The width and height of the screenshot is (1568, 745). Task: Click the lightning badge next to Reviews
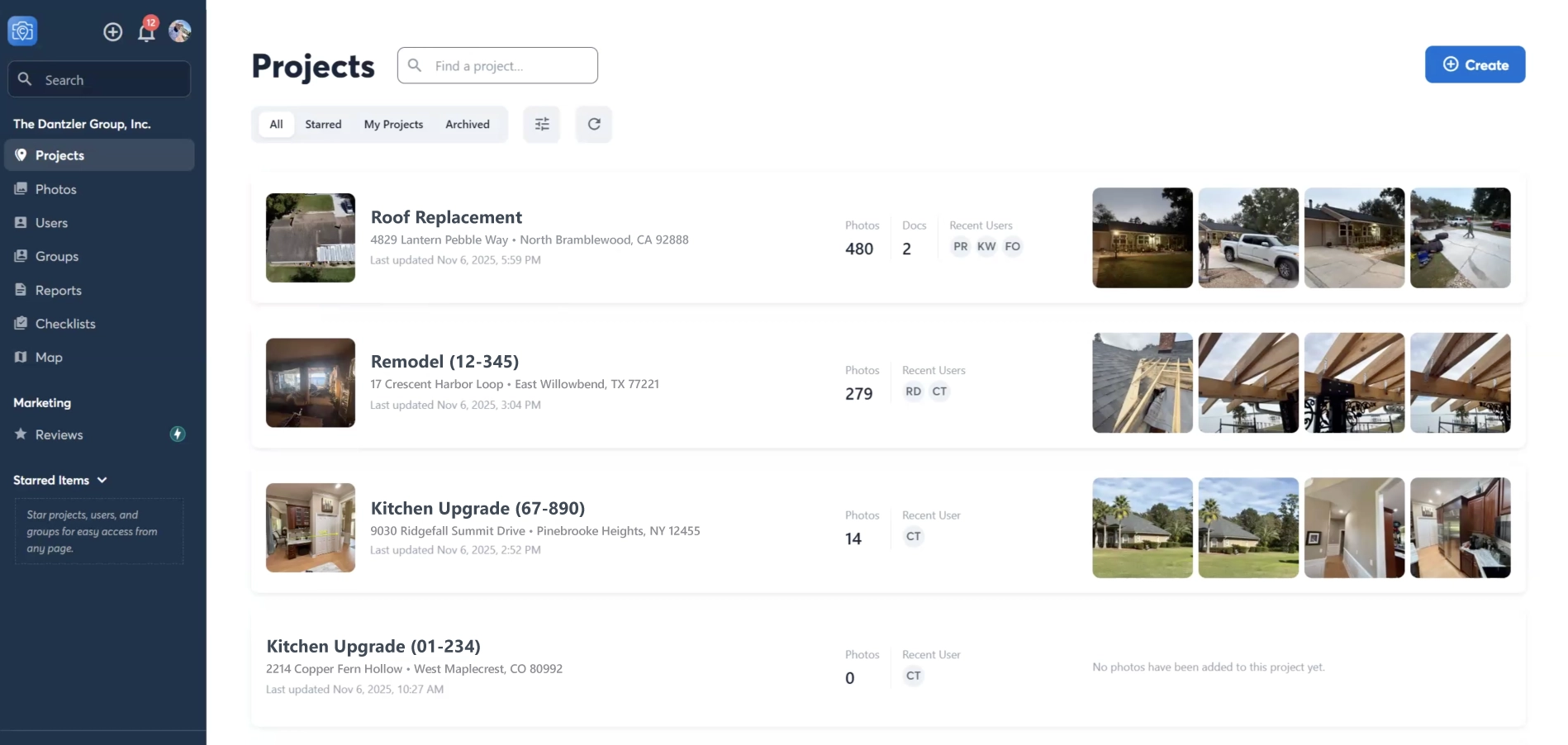click(x=178, y=434)
